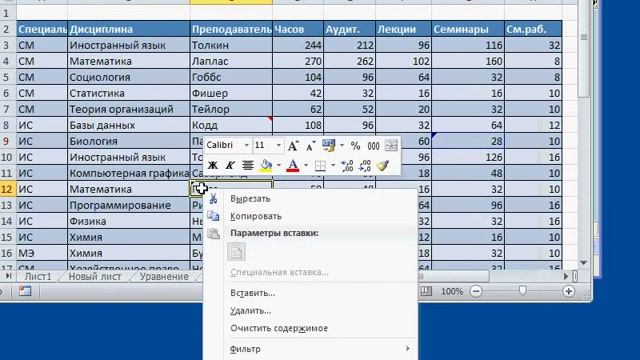The width and height of the screenshot is (640, 360).
Task: Apply thousands separator (000) format
Action: (373, 145)
